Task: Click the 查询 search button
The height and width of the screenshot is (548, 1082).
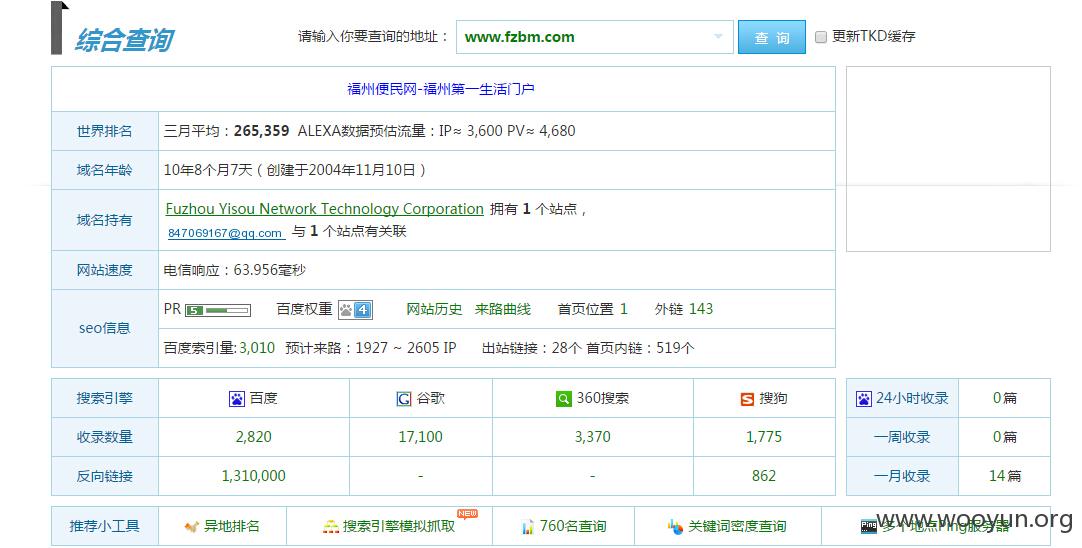Action: [x=771, y=37]
